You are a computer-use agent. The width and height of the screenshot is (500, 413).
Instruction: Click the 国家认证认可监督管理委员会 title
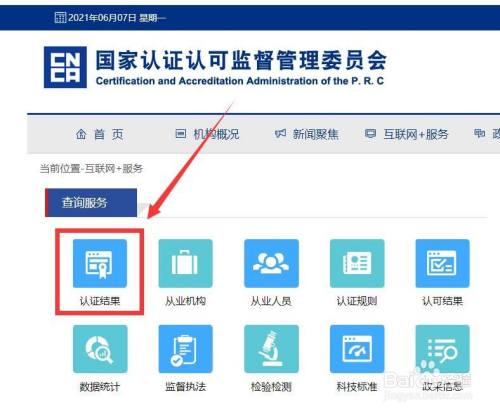(241, 61)
